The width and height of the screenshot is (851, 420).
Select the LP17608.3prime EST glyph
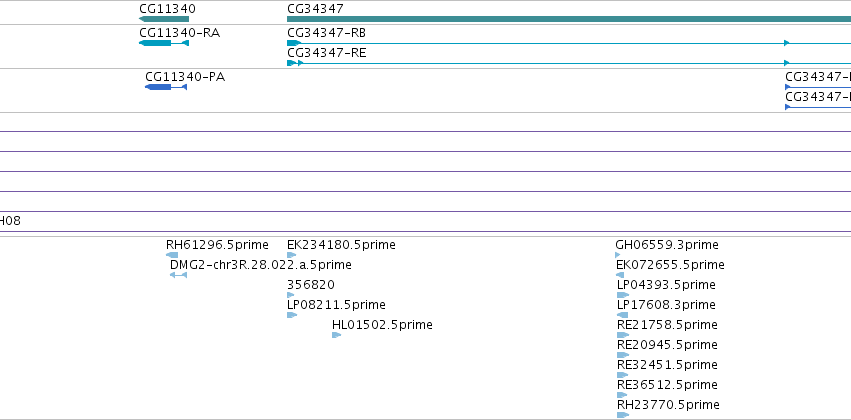[623, 315]
